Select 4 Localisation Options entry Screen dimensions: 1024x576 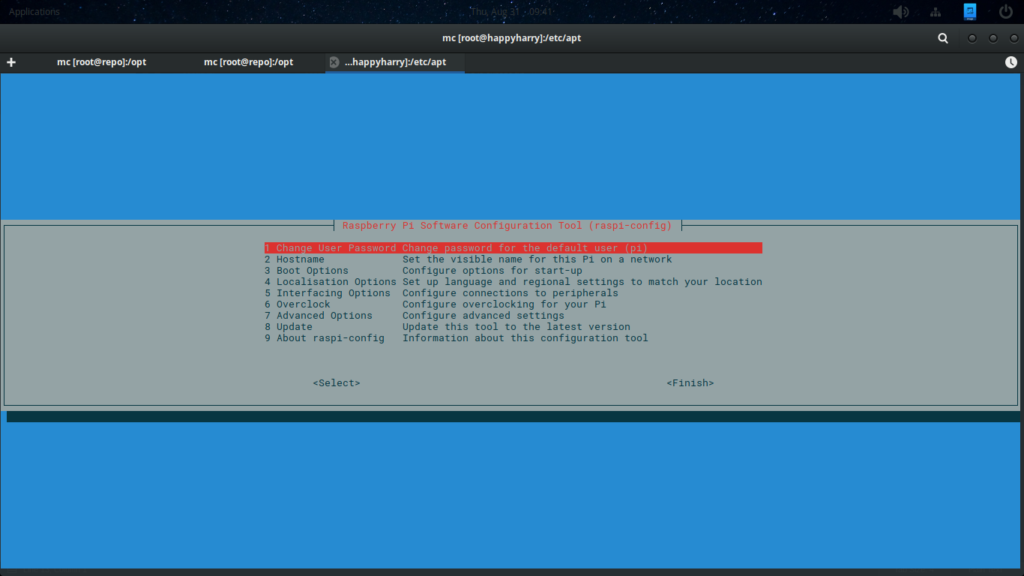pos(513,282)
